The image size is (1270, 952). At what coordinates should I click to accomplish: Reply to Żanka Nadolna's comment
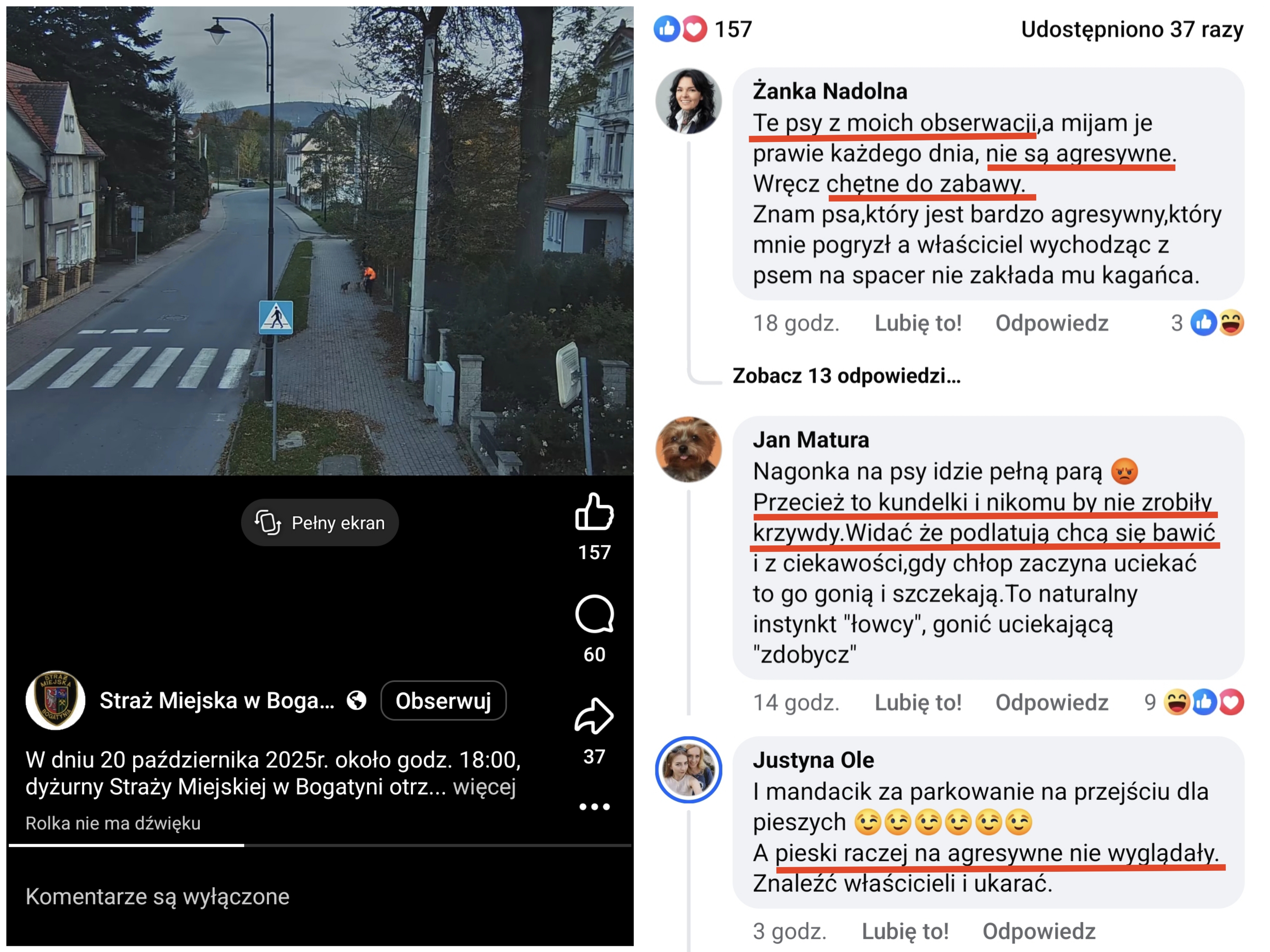point(1051,323)
